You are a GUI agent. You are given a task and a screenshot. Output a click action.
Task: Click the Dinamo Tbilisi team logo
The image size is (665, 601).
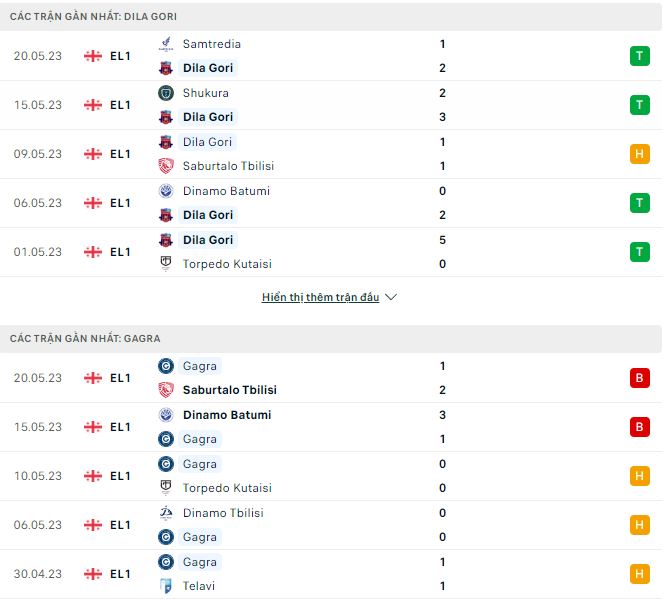(x=166, y=513)
